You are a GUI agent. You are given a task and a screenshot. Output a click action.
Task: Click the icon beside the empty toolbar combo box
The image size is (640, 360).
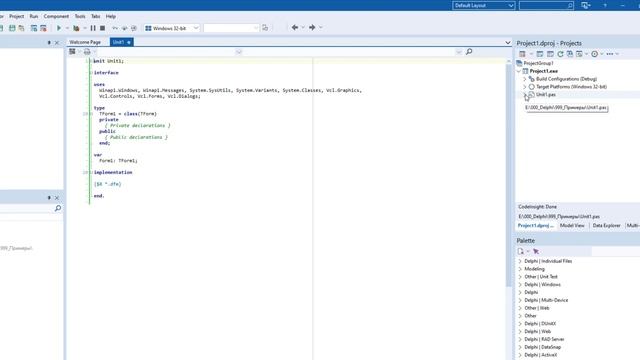click(265, 28)
